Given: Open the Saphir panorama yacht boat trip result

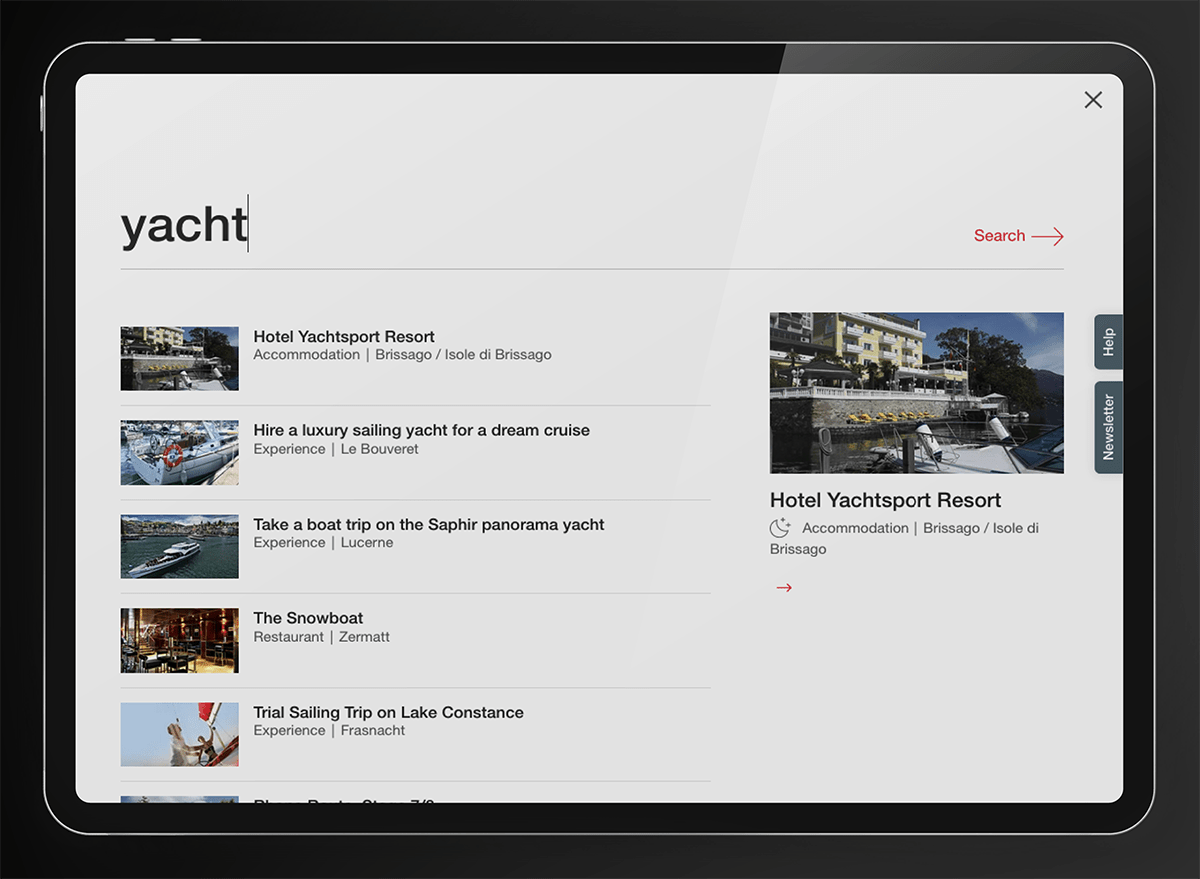Looking at the screenshot, I should click(428, 525).
